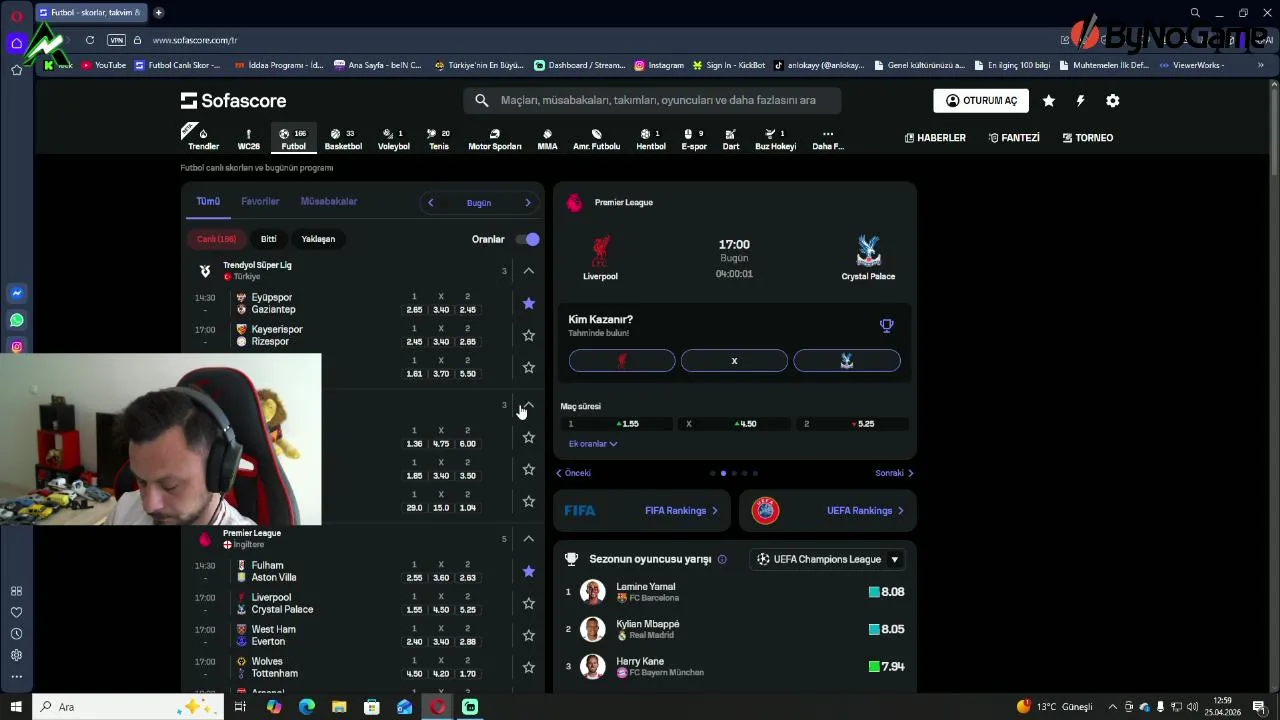Favorite the Liverpool Crystal Palace match star
Image resolution: width=1280 pixels, height=720 pixels.
pos(529,603)
